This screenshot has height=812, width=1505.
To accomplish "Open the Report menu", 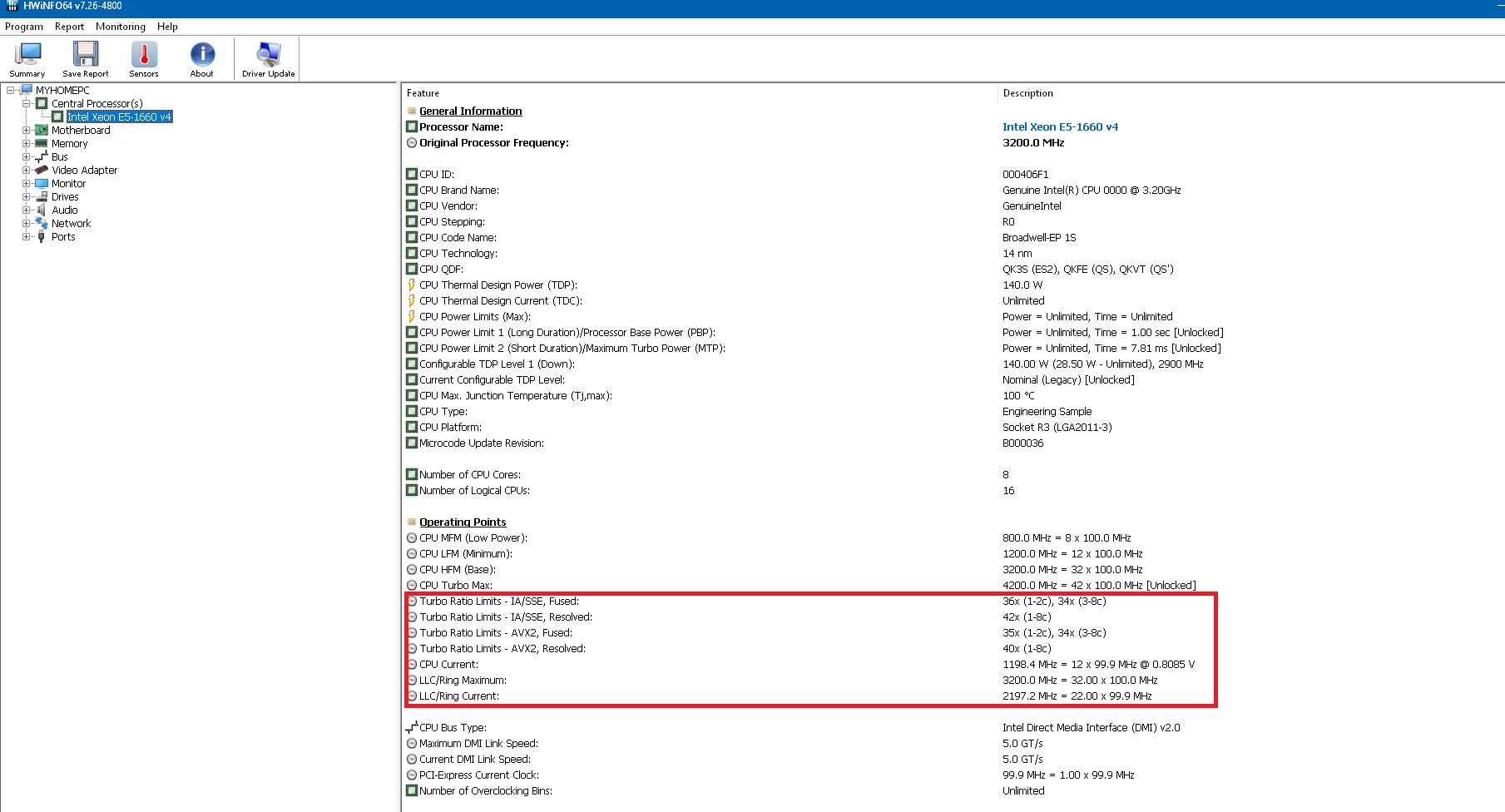I will pyautogui.click(x=69, y=27).
